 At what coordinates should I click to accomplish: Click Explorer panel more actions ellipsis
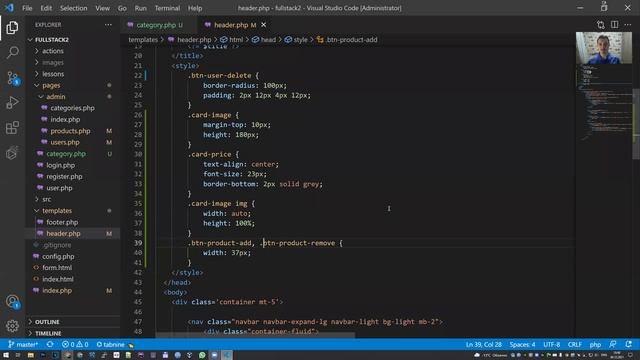click(108, 25)
